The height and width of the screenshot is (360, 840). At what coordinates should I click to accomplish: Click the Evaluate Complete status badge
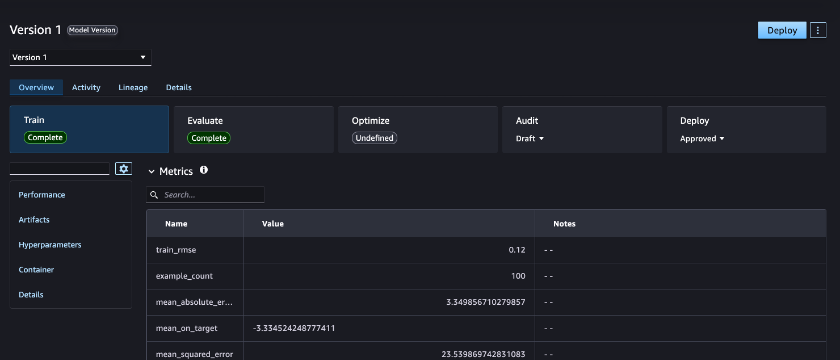click(x=209, y=138)
